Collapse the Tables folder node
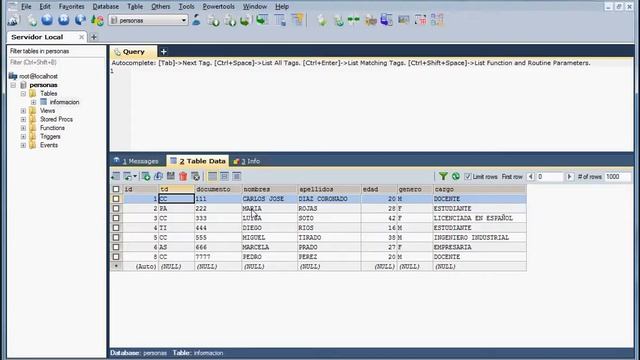This screenshot has width=640, height=360. (23, 93)
